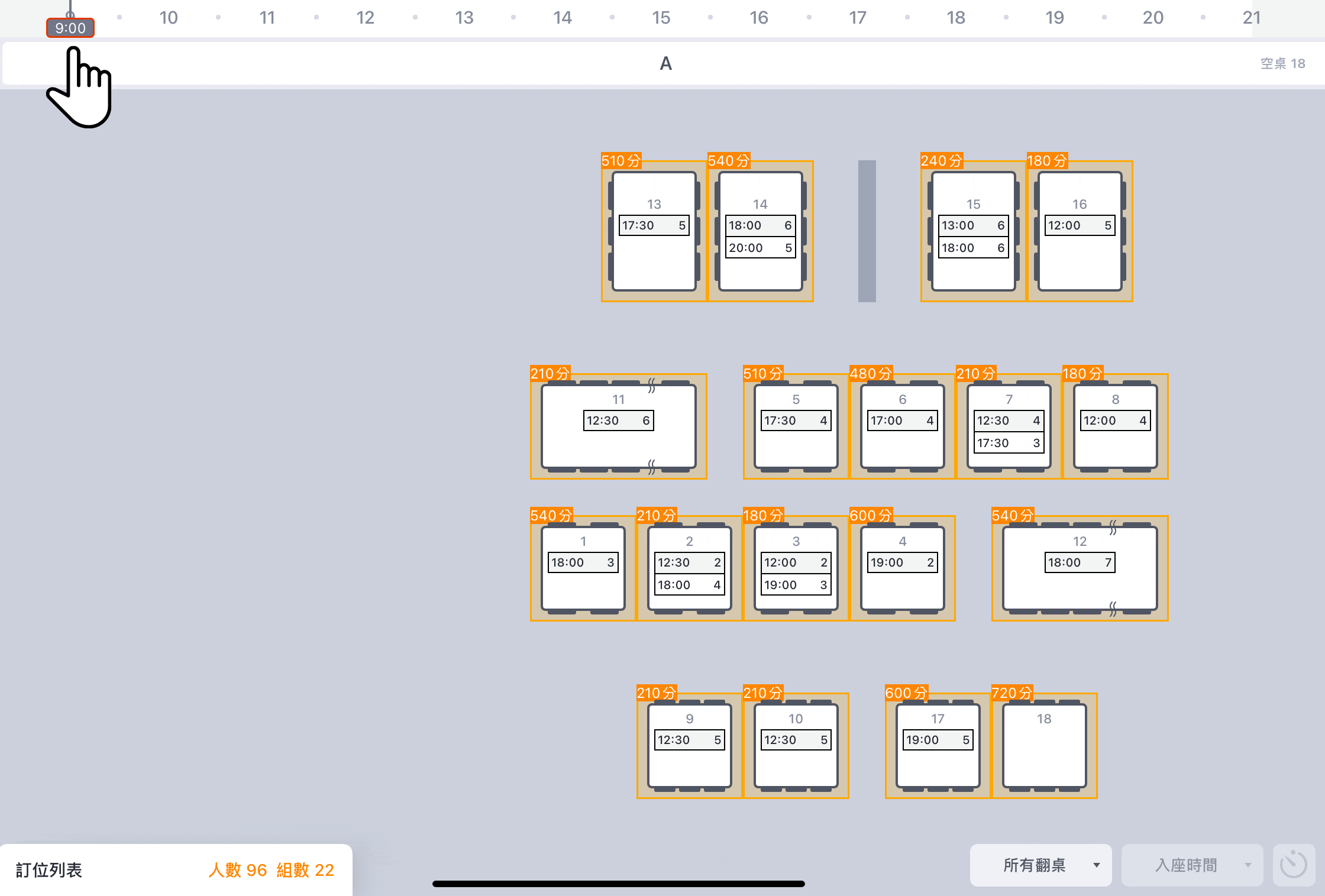The image size is (1325, 896).
Task: Select table 4 with 19:00 reservation
Action: click(x=902, y=588)
